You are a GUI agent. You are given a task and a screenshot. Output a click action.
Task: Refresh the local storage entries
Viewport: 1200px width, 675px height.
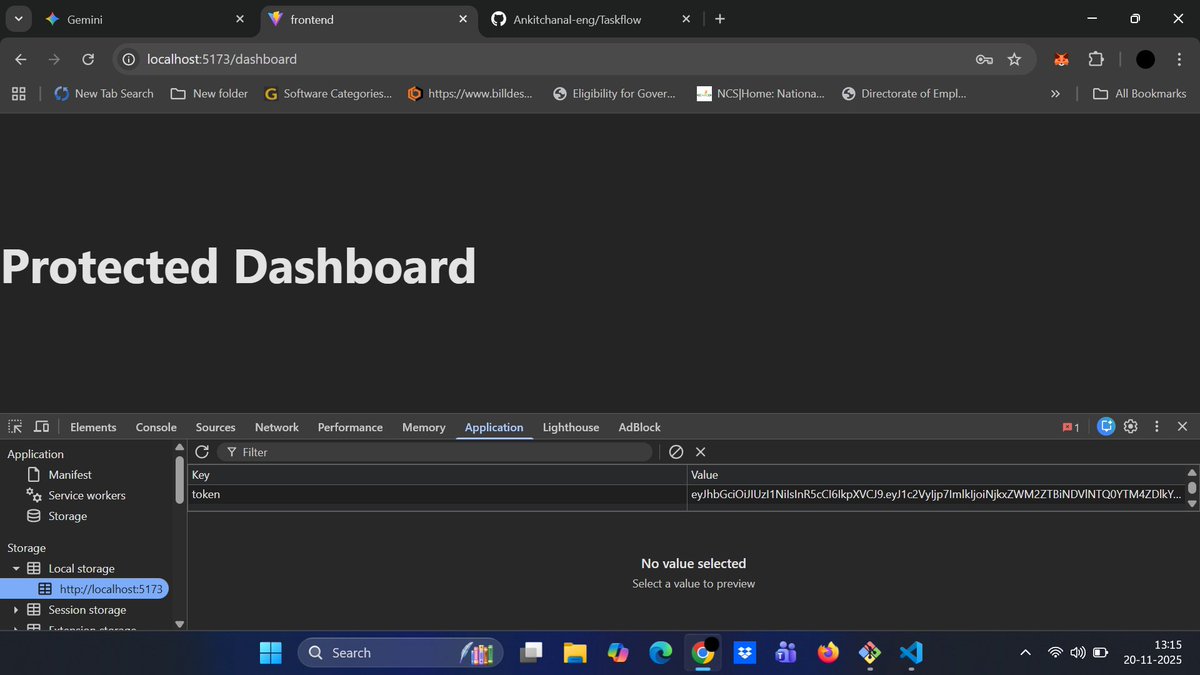[x=203, y=451]
